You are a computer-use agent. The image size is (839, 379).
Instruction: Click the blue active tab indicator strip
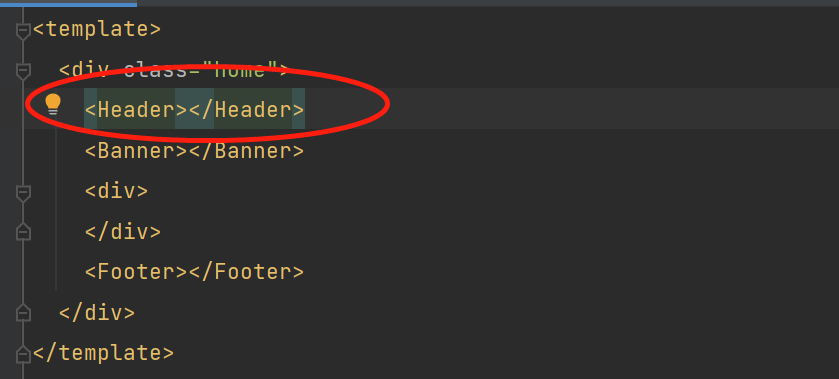(x=68, y=3)
